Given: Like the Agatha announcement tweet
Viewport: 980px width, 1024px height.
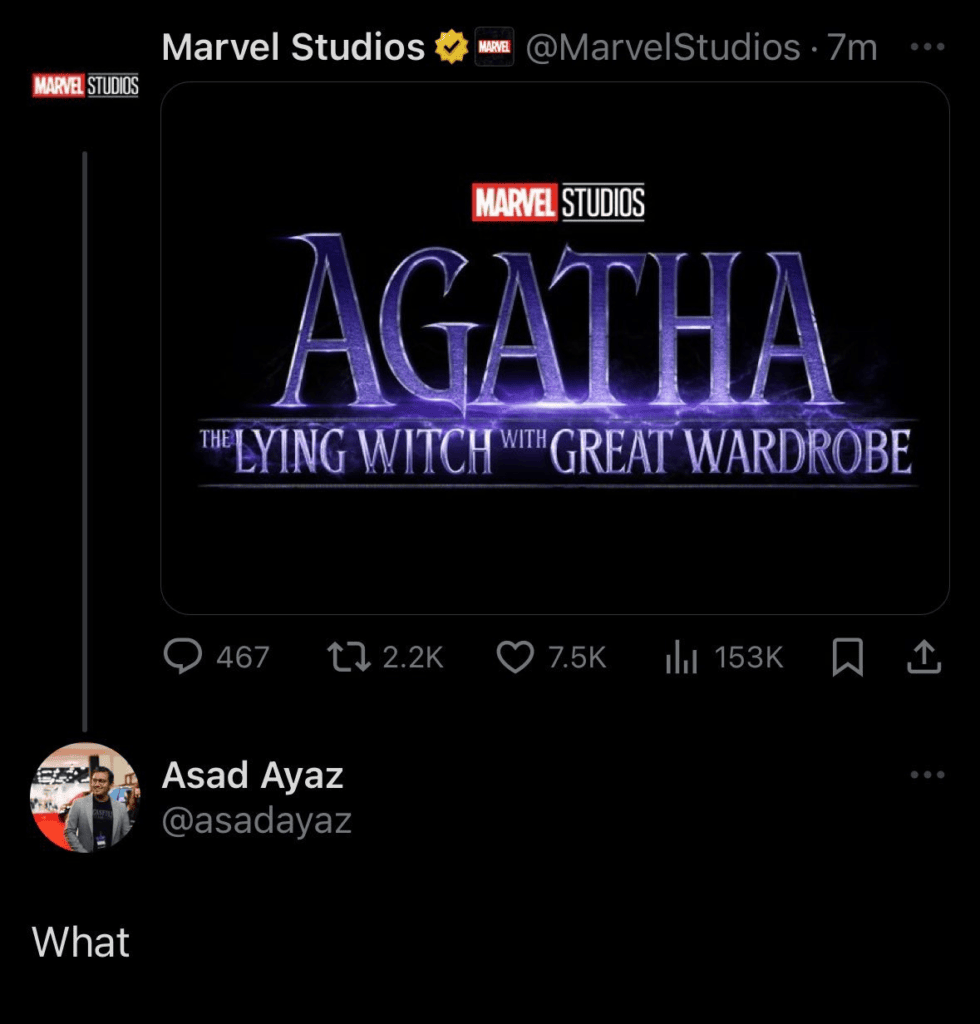Looking at the screenshot, I should coord(514,657).
